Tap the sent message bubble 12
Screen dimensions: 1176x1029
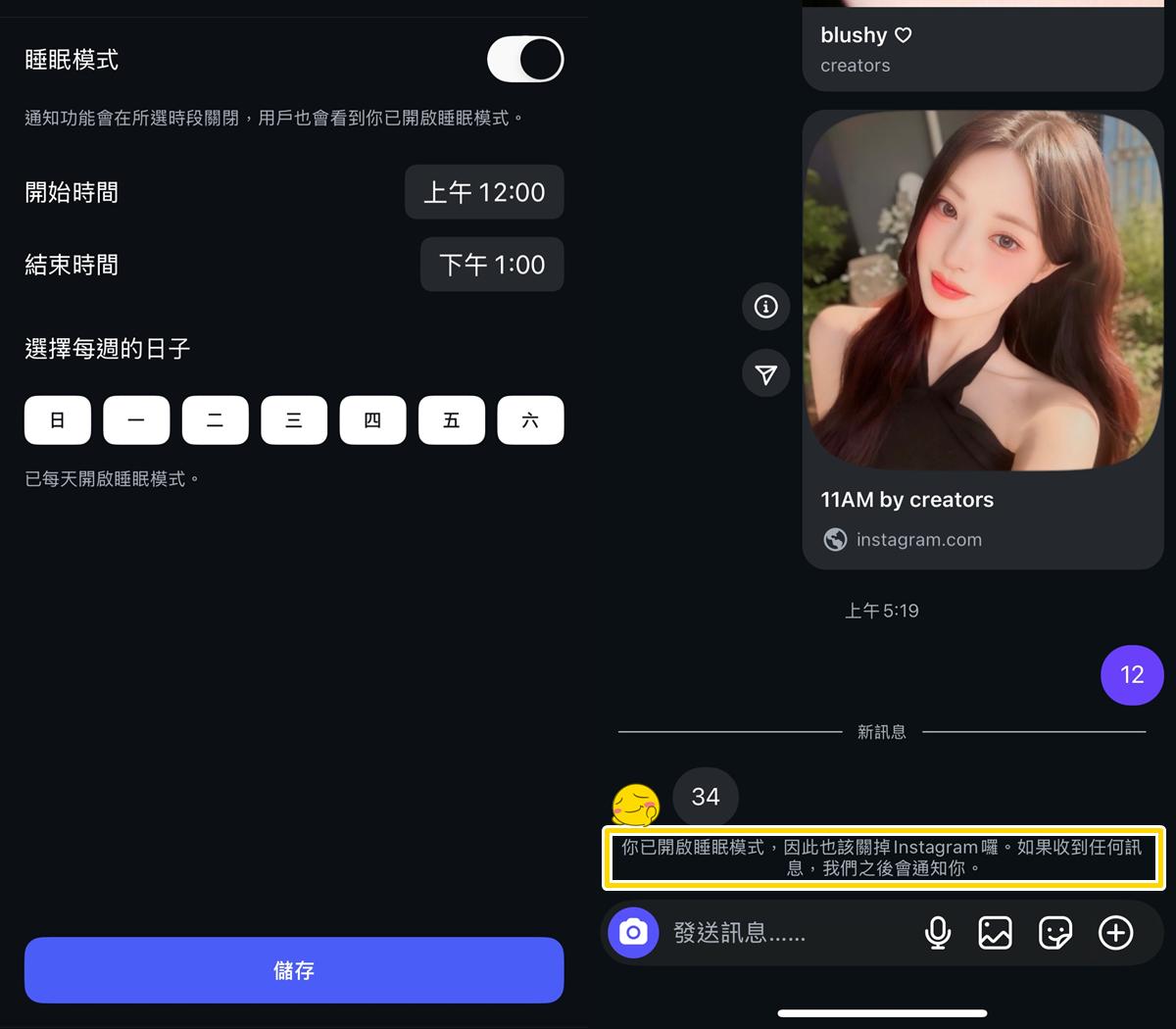[x=1132, y=675]
